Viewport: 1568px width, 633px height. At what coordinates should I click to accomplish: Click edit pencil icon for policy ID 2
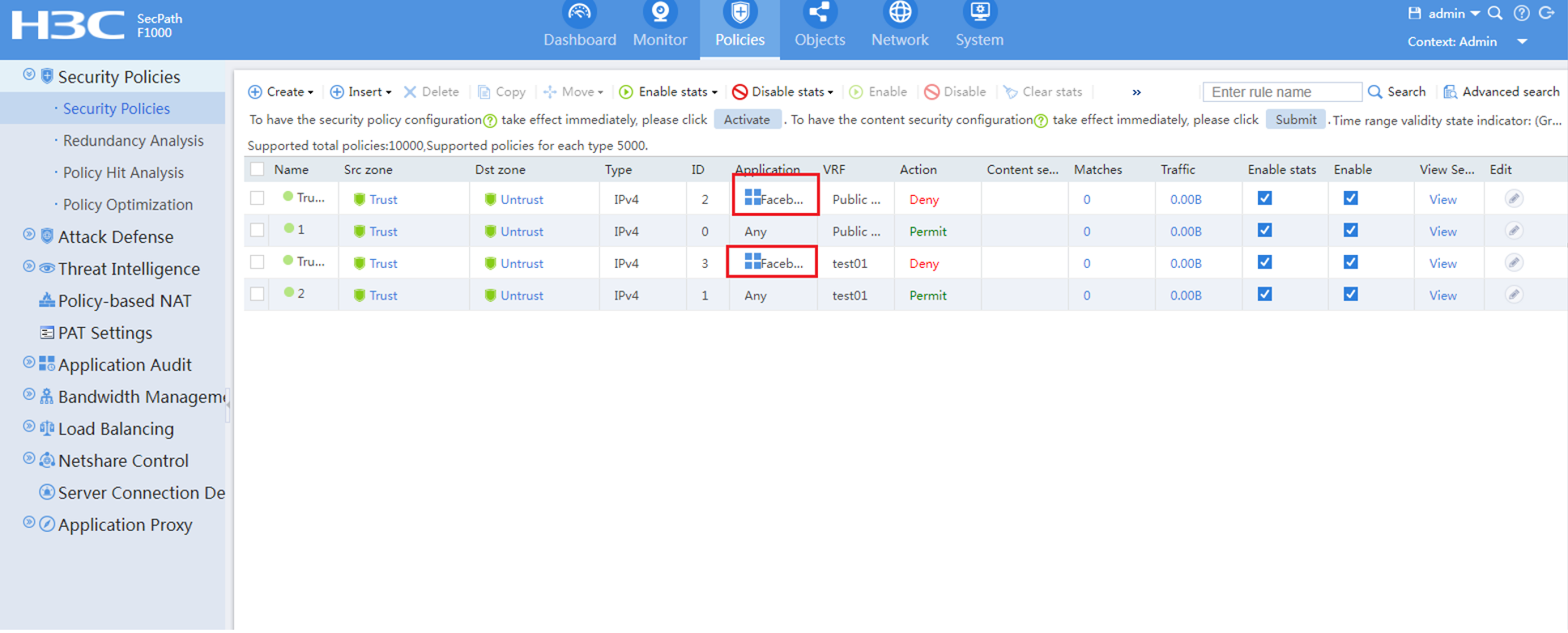click(x=1514, y=198)
